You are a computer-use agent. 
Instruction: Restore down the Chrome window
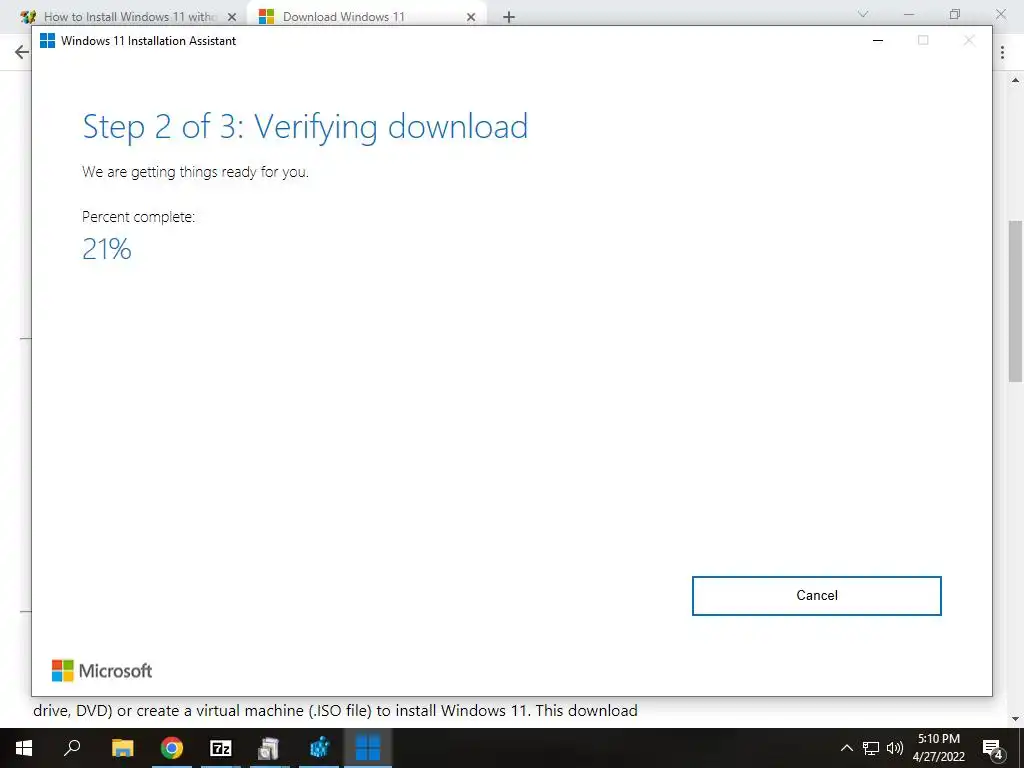tap(955, 14)
